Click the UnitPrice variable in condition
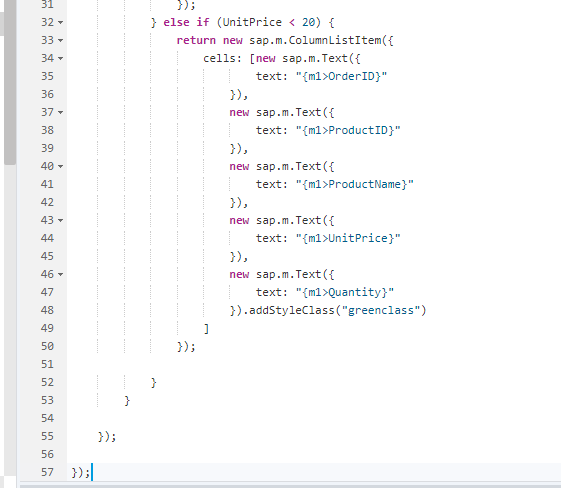The width and height of the screenshot is (561, 488). coord(252,23)
